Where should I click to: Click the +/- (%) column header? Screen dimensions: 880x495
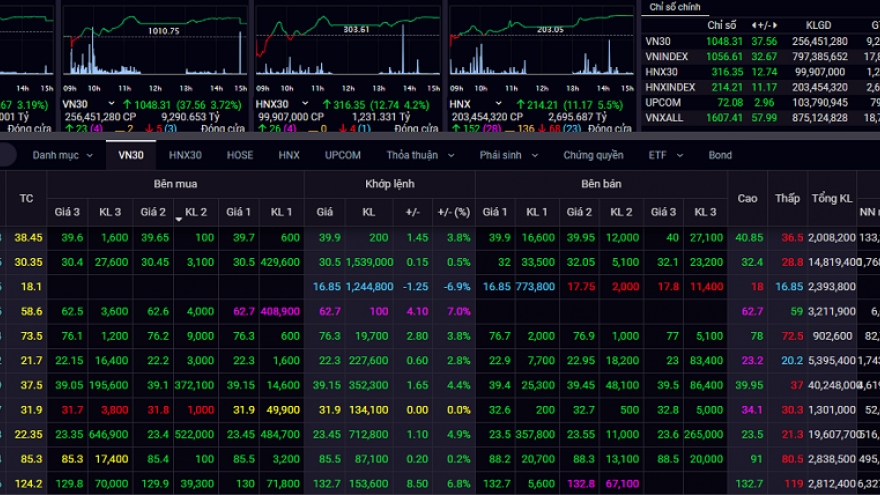(x=452, y=212)
